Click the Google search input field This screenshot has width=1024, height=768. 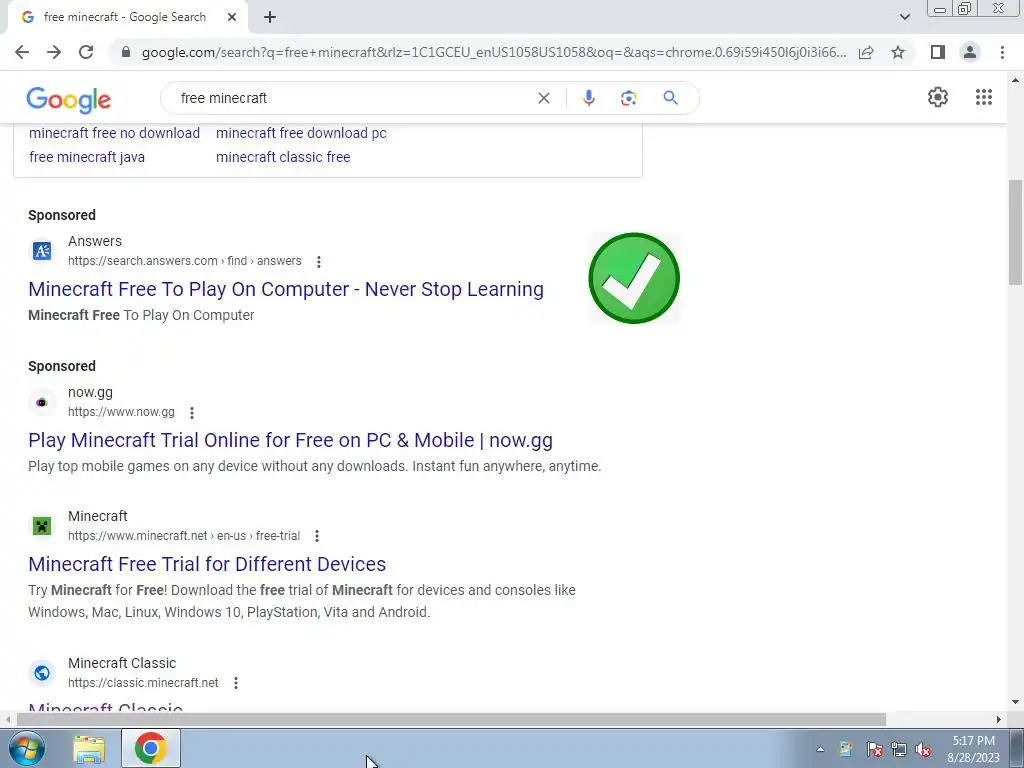tap(353, 98)
